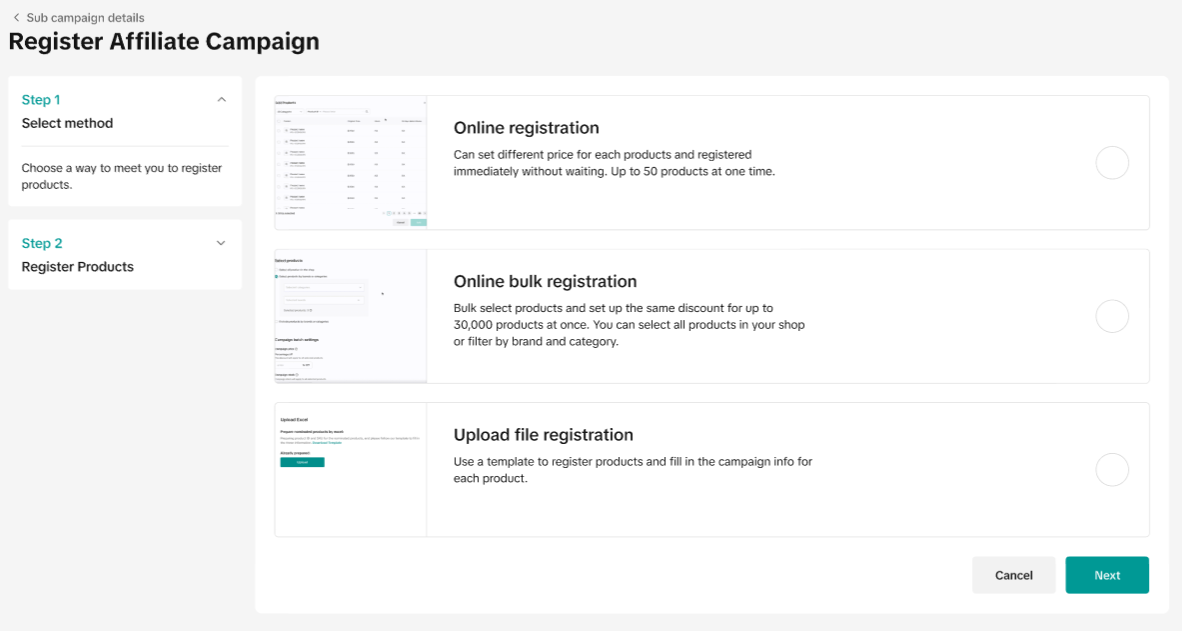Screen dimensions: 1182x631
Task: Switch to the Step 2 label
Action: click(42, 243)
